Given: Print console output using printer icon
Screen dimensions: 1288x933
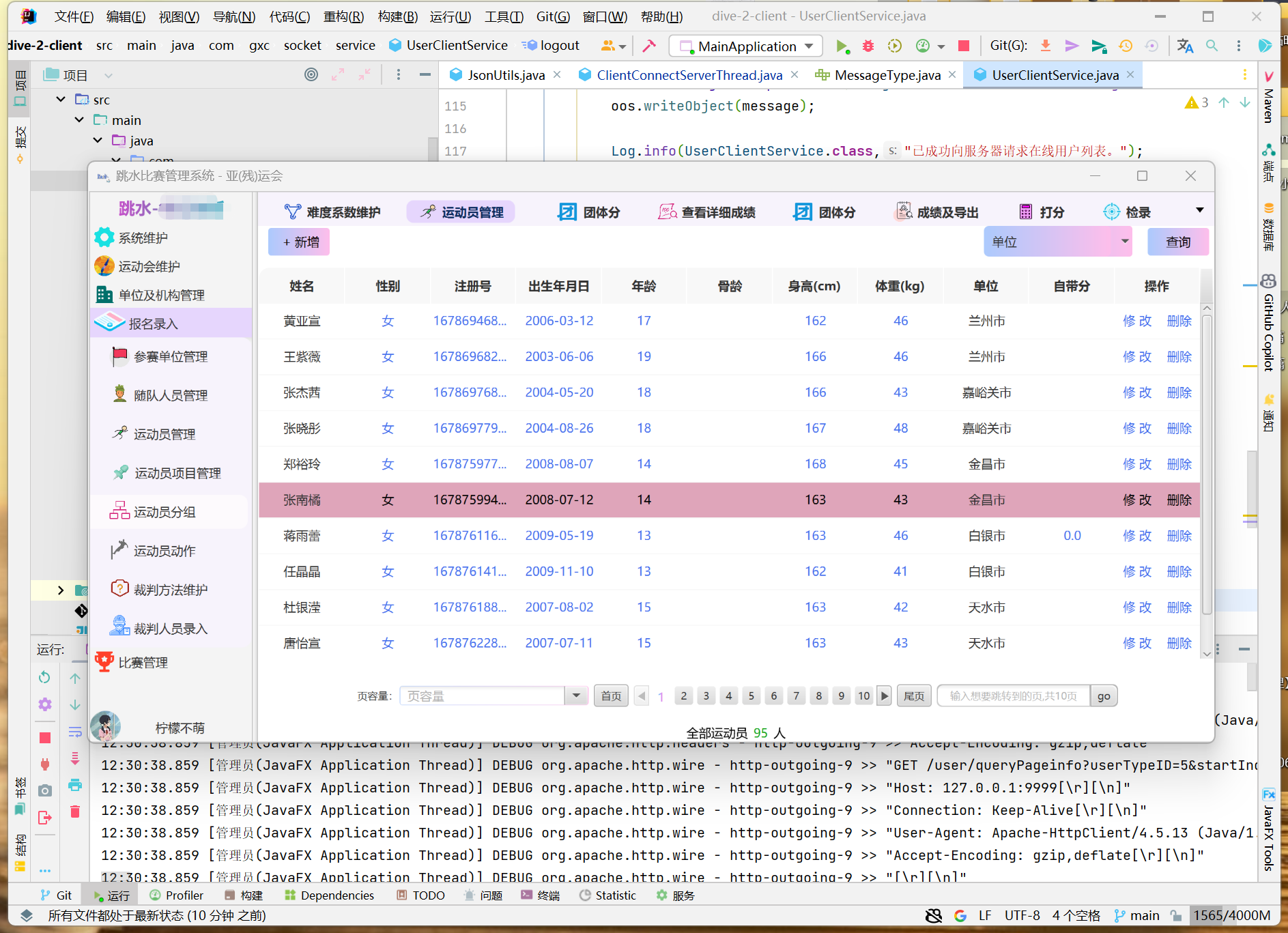Looking at the screenshot, I should (x=75, y=785).
